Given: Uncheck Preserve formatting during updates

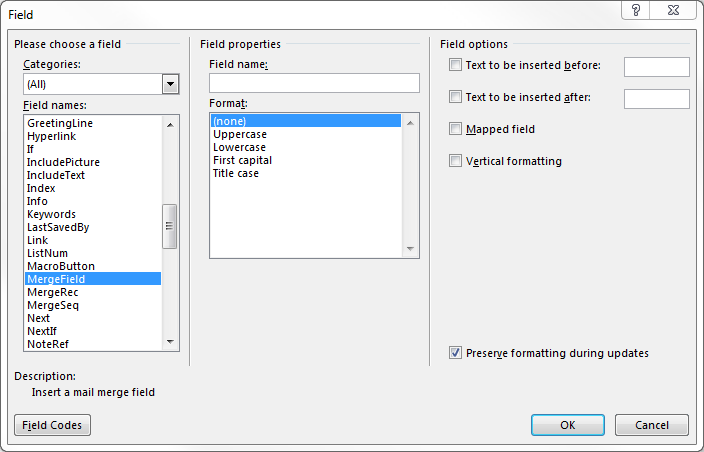Looking at the screenshot, I should 456,353.
